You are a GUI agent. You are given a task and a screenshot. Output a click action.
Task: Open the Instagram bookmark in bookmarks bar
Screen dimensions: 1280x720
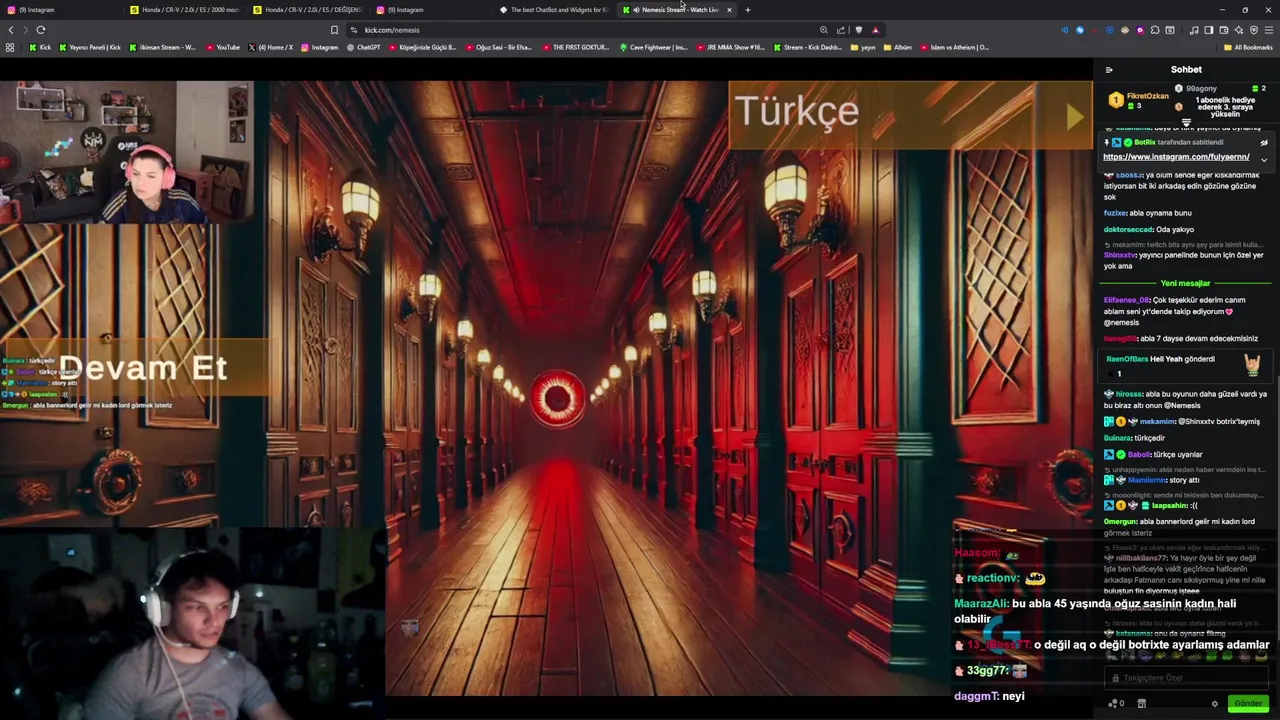coord(319,47)
